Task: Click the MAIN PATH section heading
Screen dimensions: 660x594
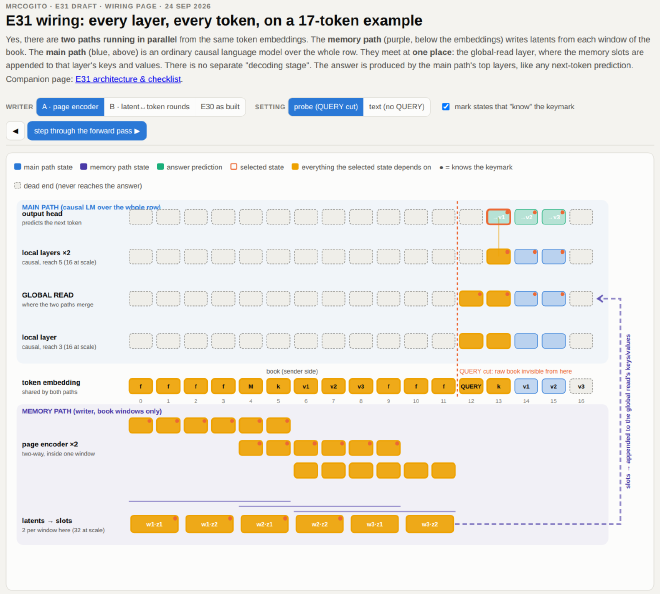Action: click(91, 207)
